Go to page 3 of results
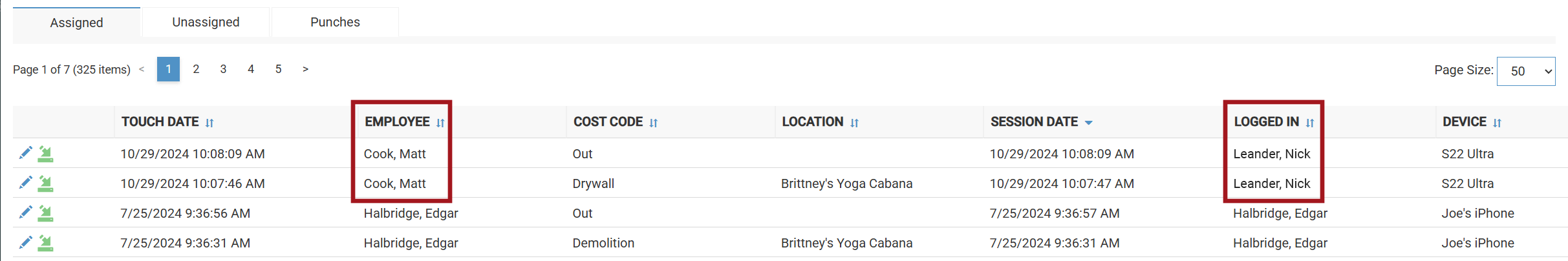The width and height of the screenshot is (1568, 261). (x=223, y=69)
